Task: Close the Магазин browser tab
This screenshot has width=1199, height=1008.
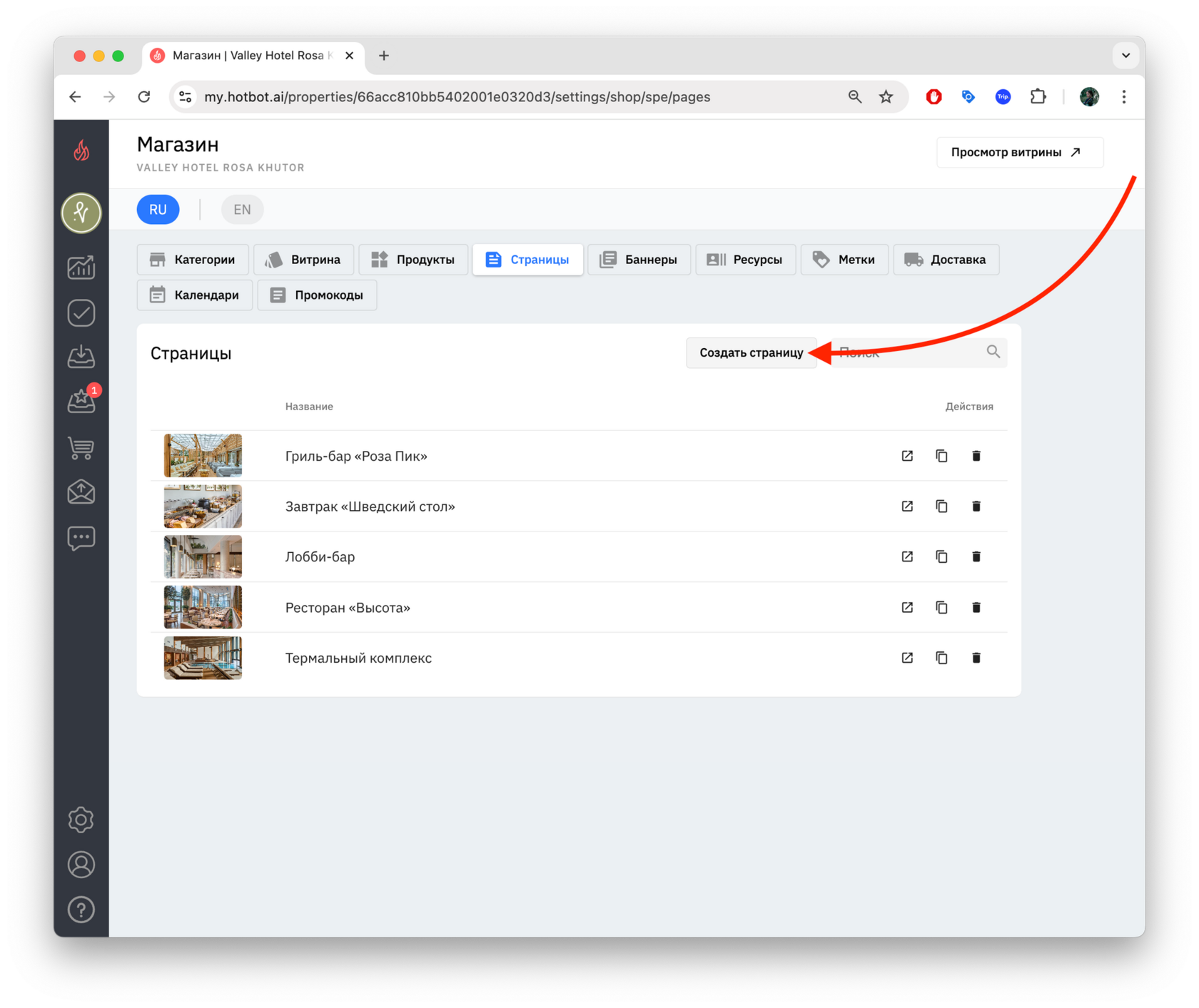Action: [349, 56]
